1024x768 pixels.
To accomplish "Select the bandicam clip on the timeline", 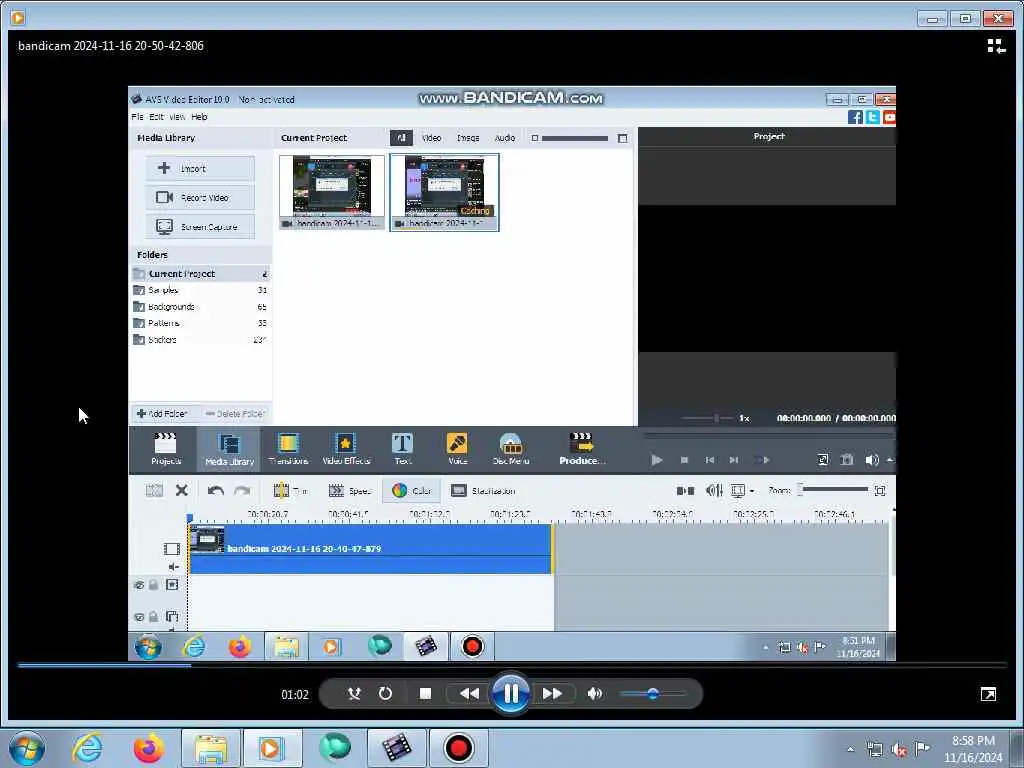I will coord(370,549).
